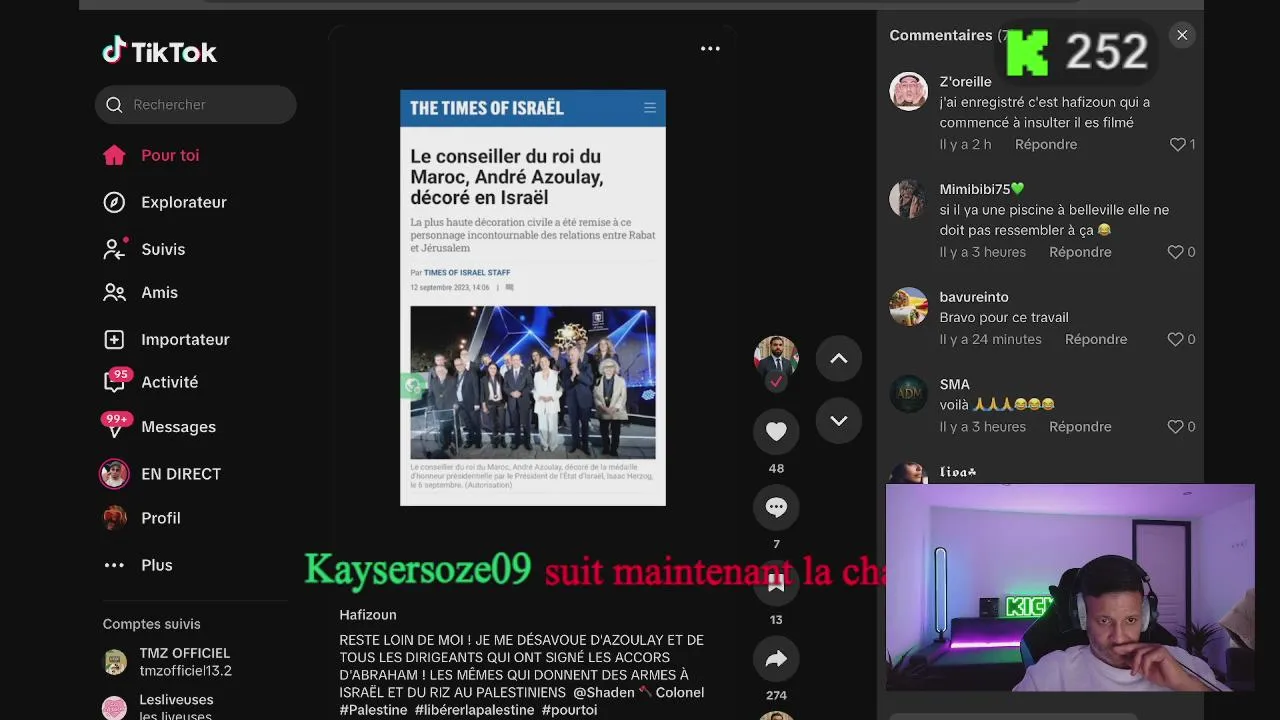Reply to Mimibibi75's comment

[1080, 252]
